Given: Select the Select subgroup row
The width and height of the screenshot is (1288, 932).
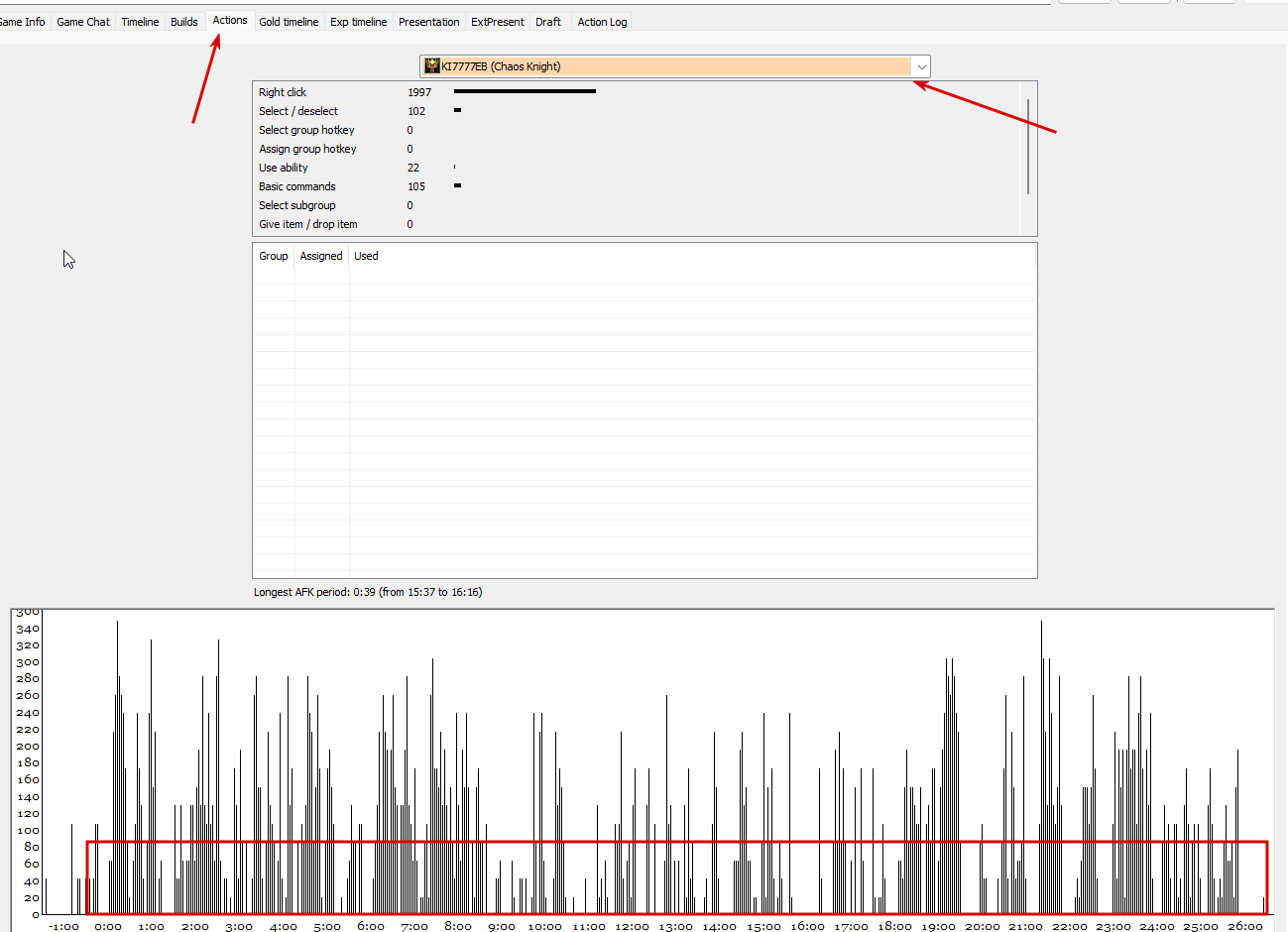Looking at the screenshot, I should tap(636, 205).
